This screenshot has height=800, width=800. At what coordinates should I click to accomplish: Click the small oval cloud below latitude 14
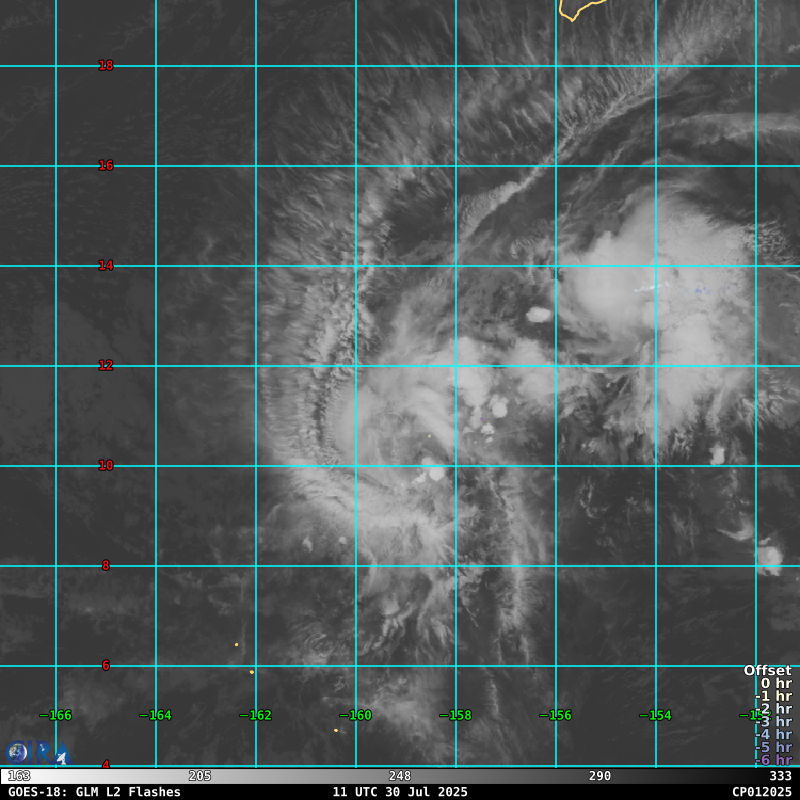pos(539,314)
